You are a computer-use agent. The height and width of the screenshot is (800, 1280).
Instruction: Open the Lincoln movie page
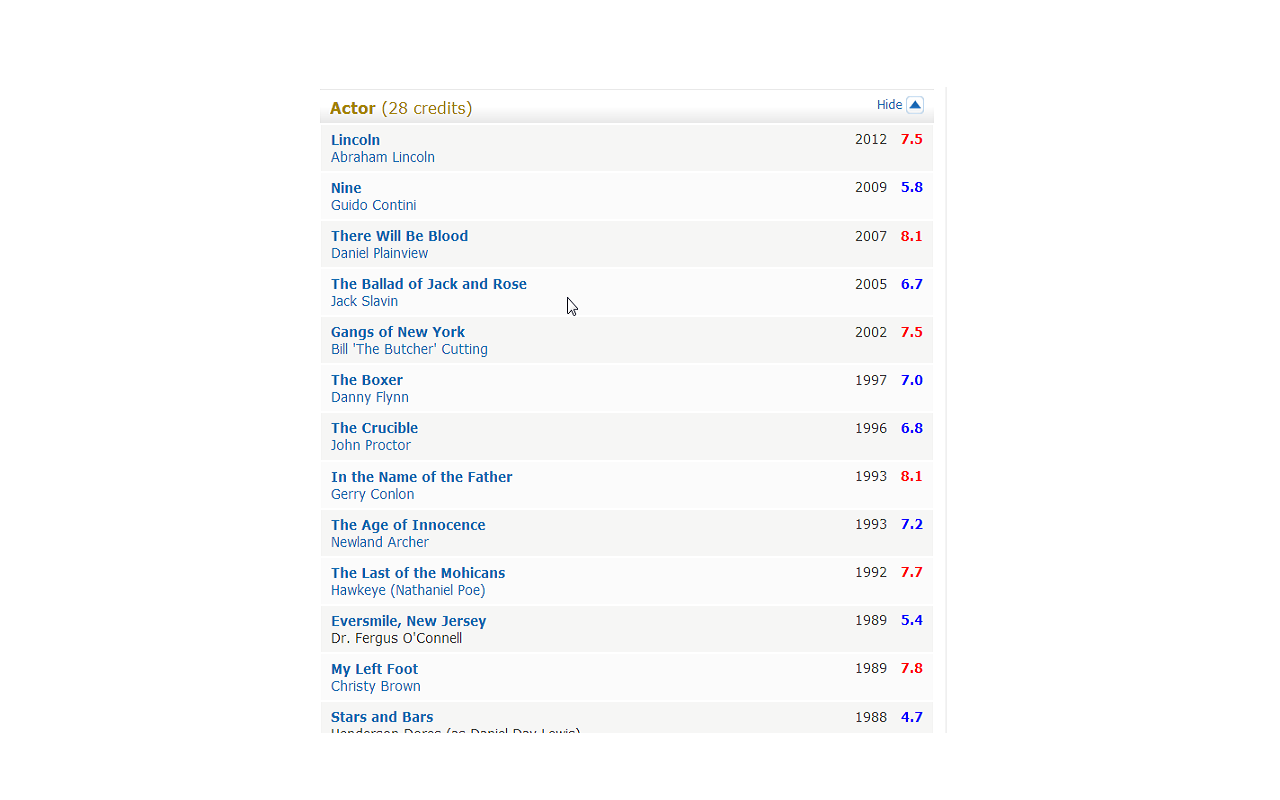pyautogui.click(x=355, y=140)
